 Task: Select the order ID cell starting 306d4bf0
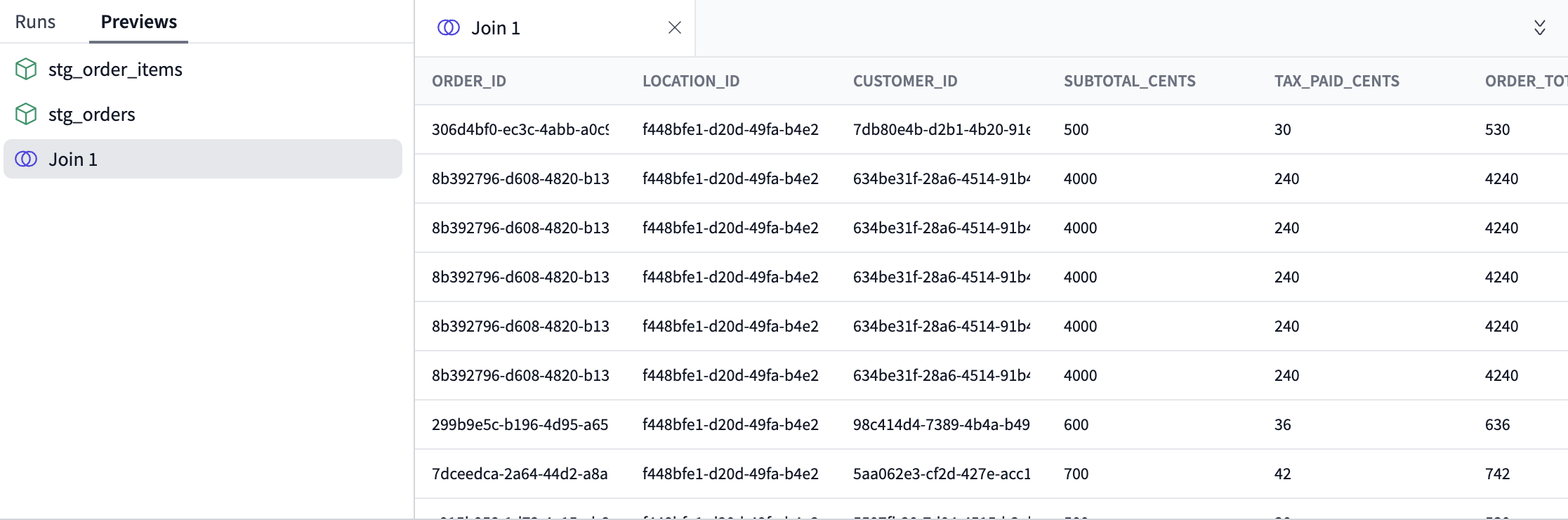click(x=520, y=129)
